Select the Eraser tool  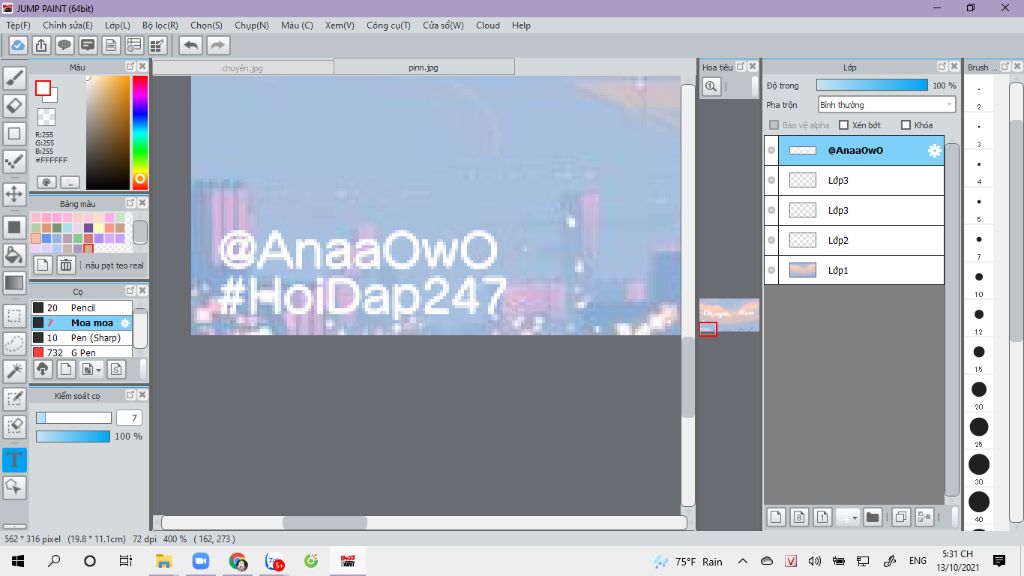click(x=14, y=105)
